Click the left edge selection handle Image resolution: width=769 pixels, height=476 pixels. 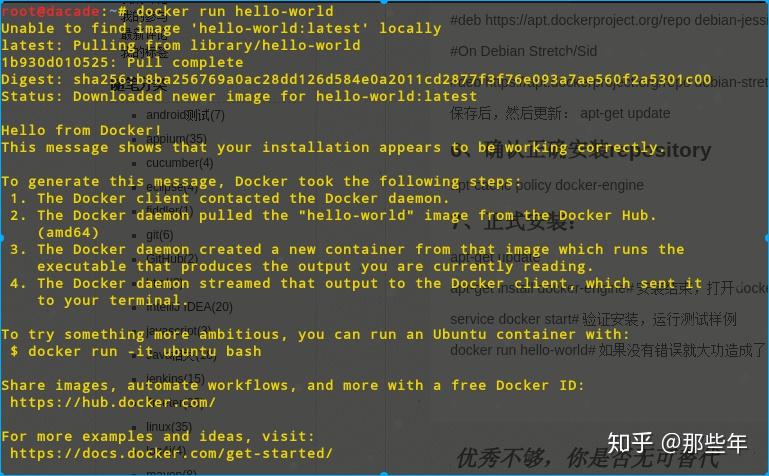point(1,238)
